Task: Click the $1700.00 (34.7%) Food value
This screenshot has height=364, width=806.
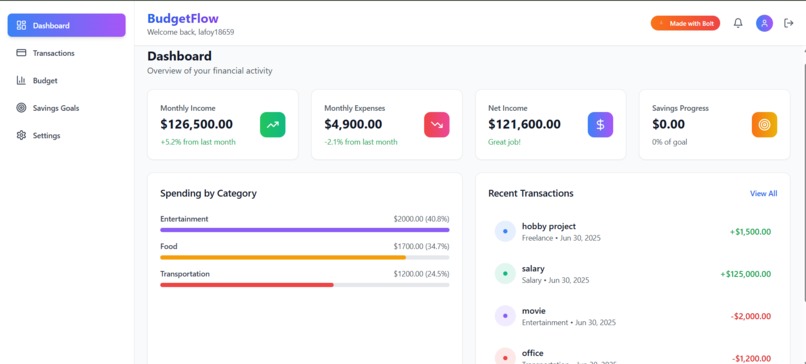Action: point(422,246)
